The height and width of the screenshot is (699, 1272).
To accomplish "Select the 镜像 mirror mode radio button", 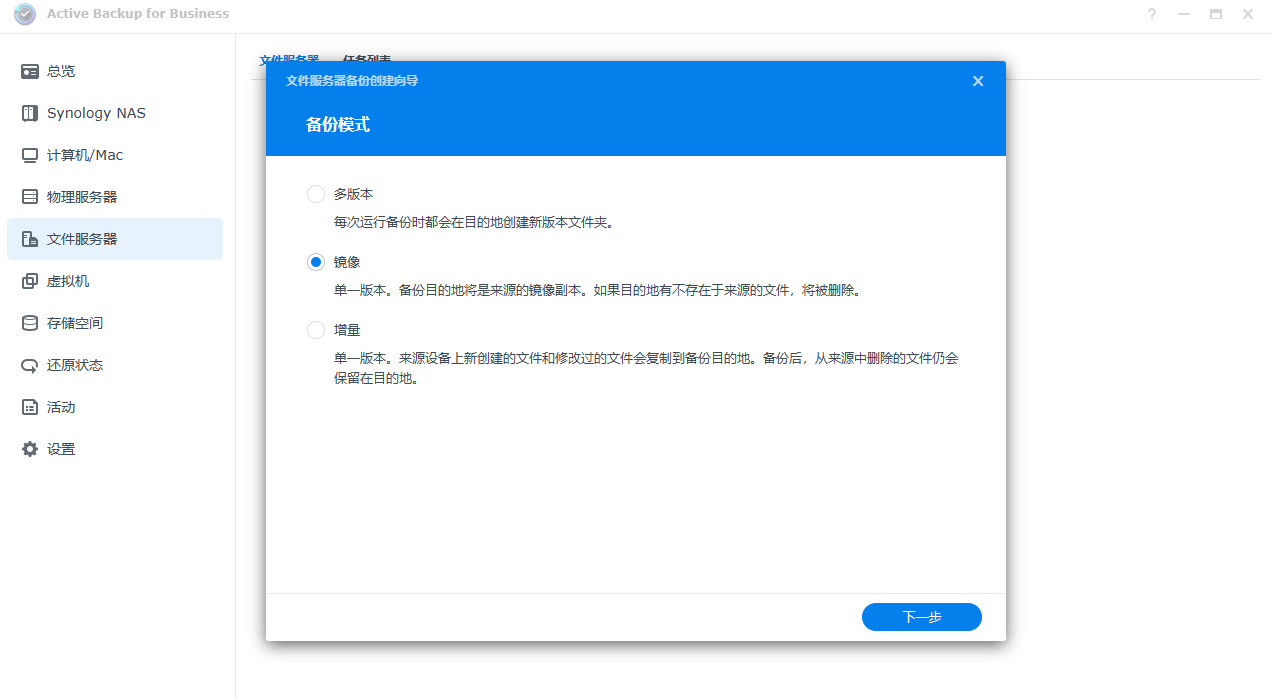I will click(x=316, y=262).
